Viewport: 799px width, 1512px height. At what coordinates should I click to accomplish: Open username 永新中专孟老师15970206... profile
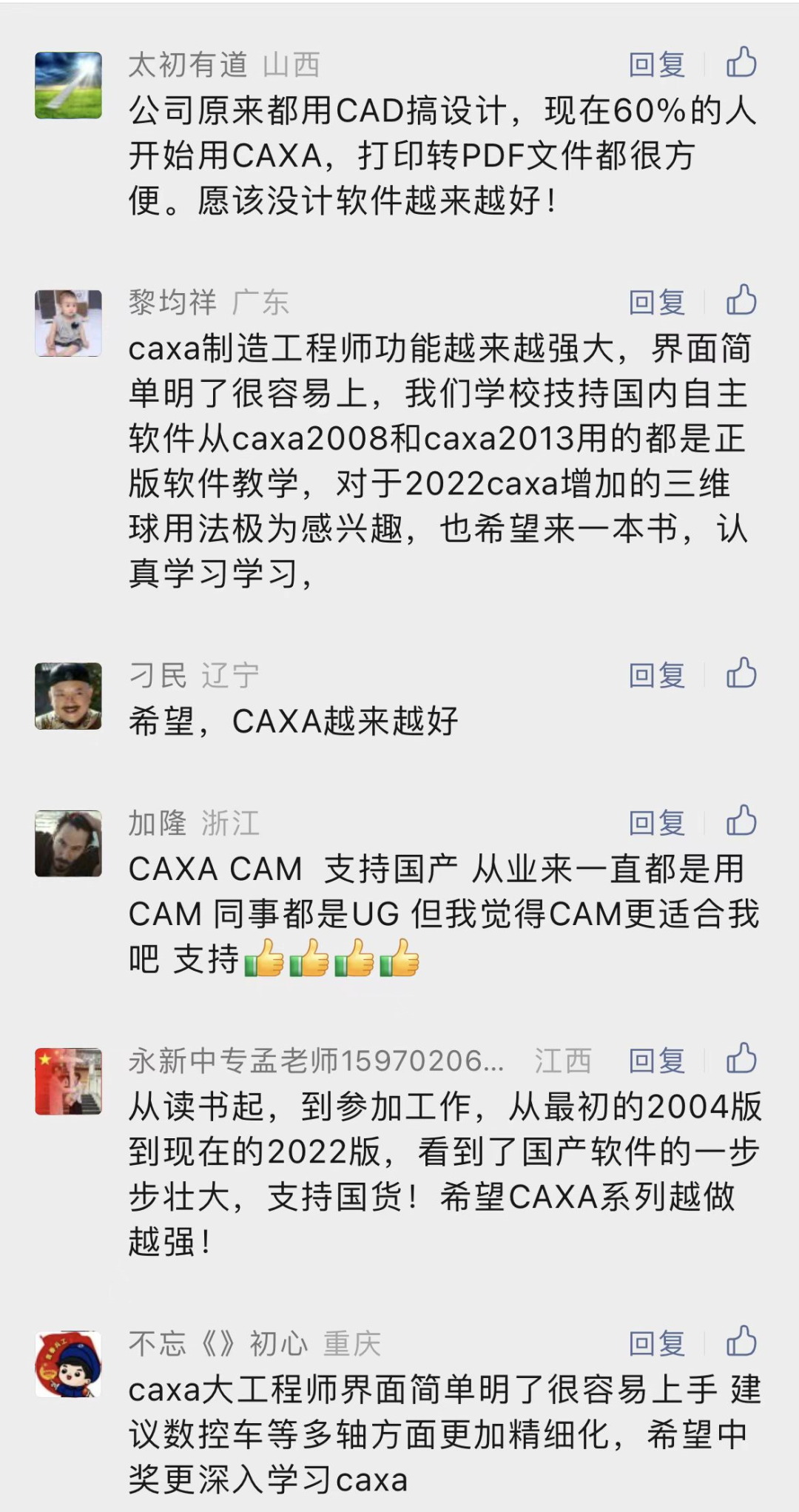pos(317,1061)
